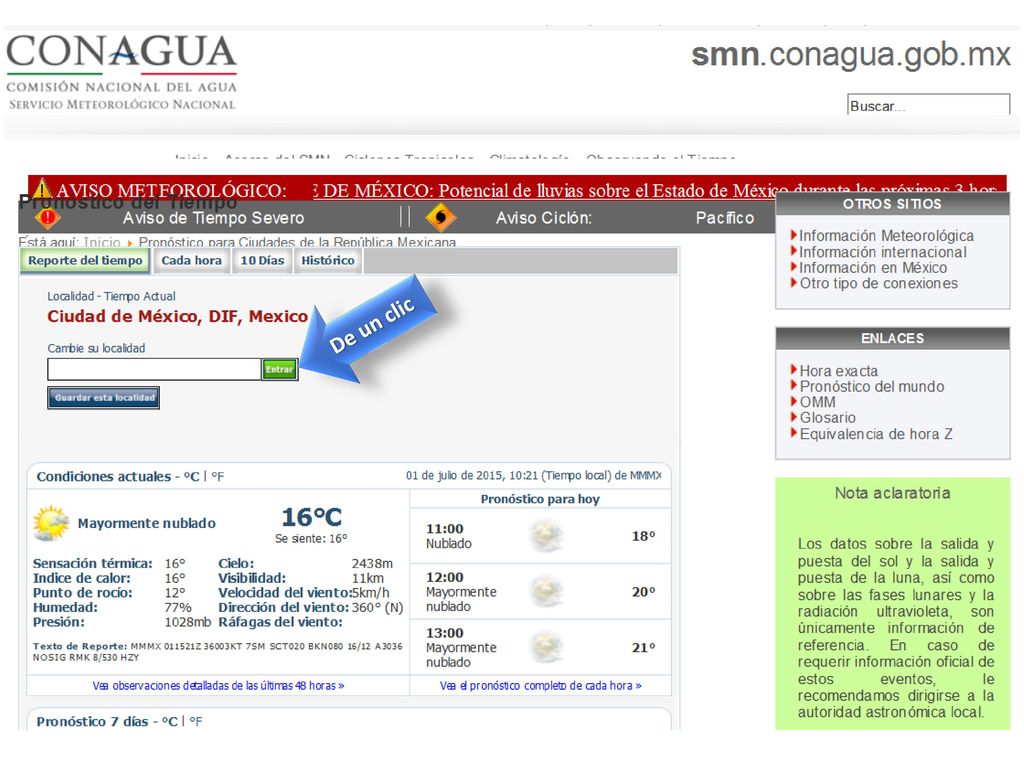Click the 12:00 forecast weather icon
Image resolution: width=1024 pixels, height=768 pixels.
[547, 592]
